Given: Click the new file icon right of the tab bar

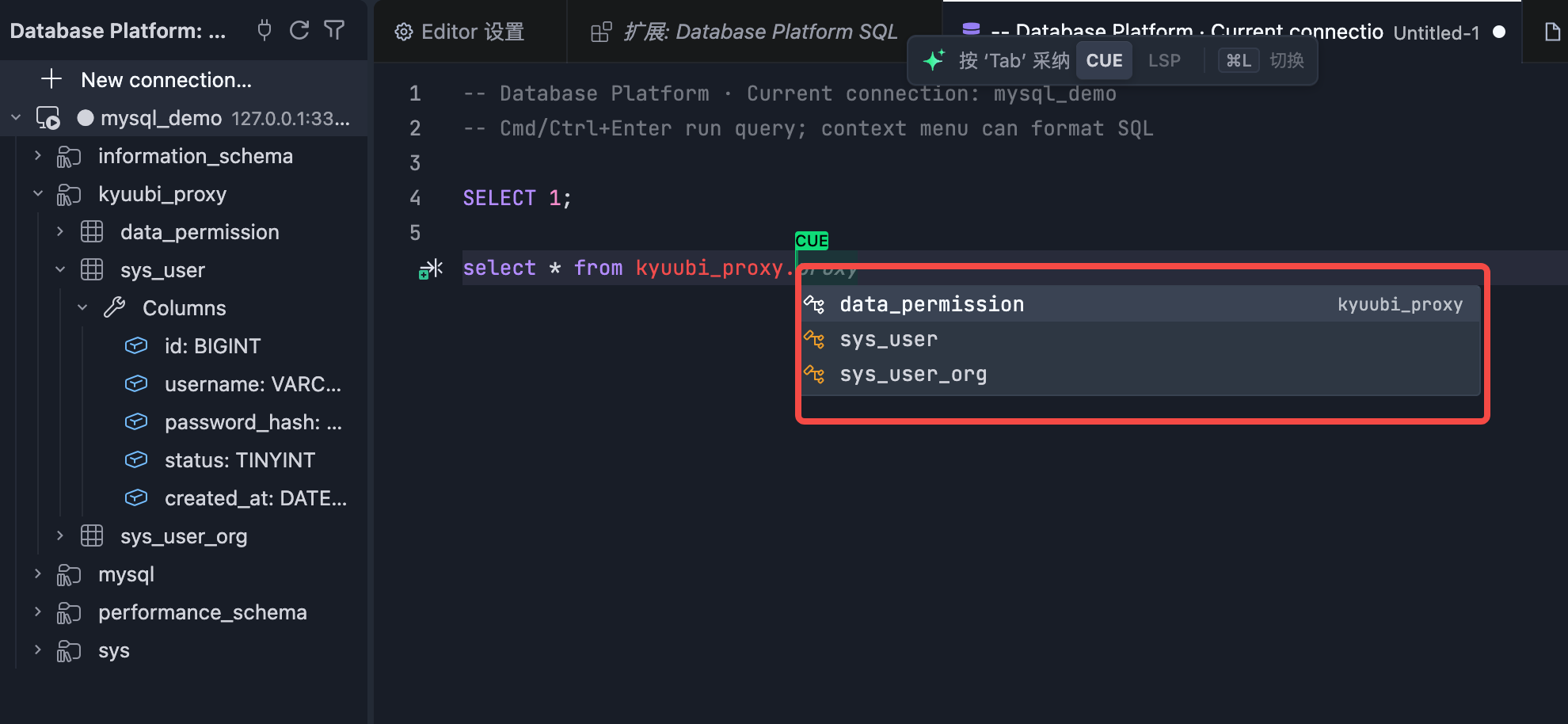Looking at the screenshot, I should (1552, 32).
